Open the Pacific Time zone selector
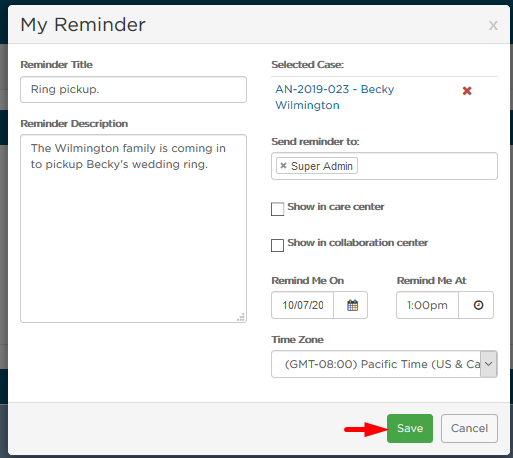 (384, 364)
